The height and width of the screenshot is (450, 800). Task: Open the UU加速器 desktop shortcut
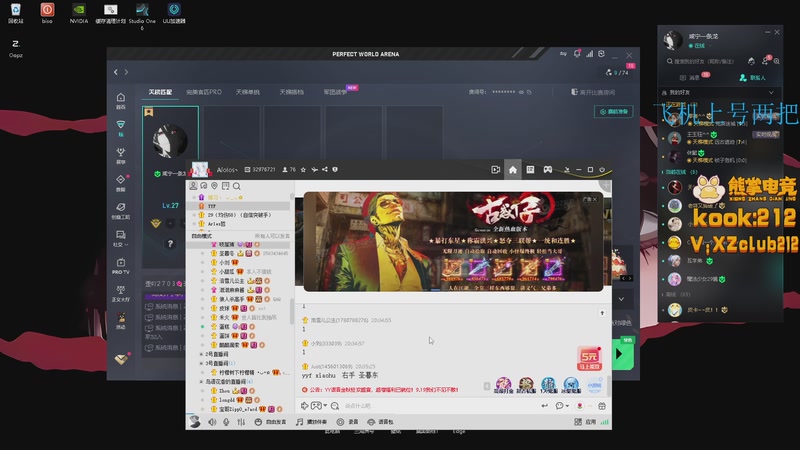click(x=174, y=13)
